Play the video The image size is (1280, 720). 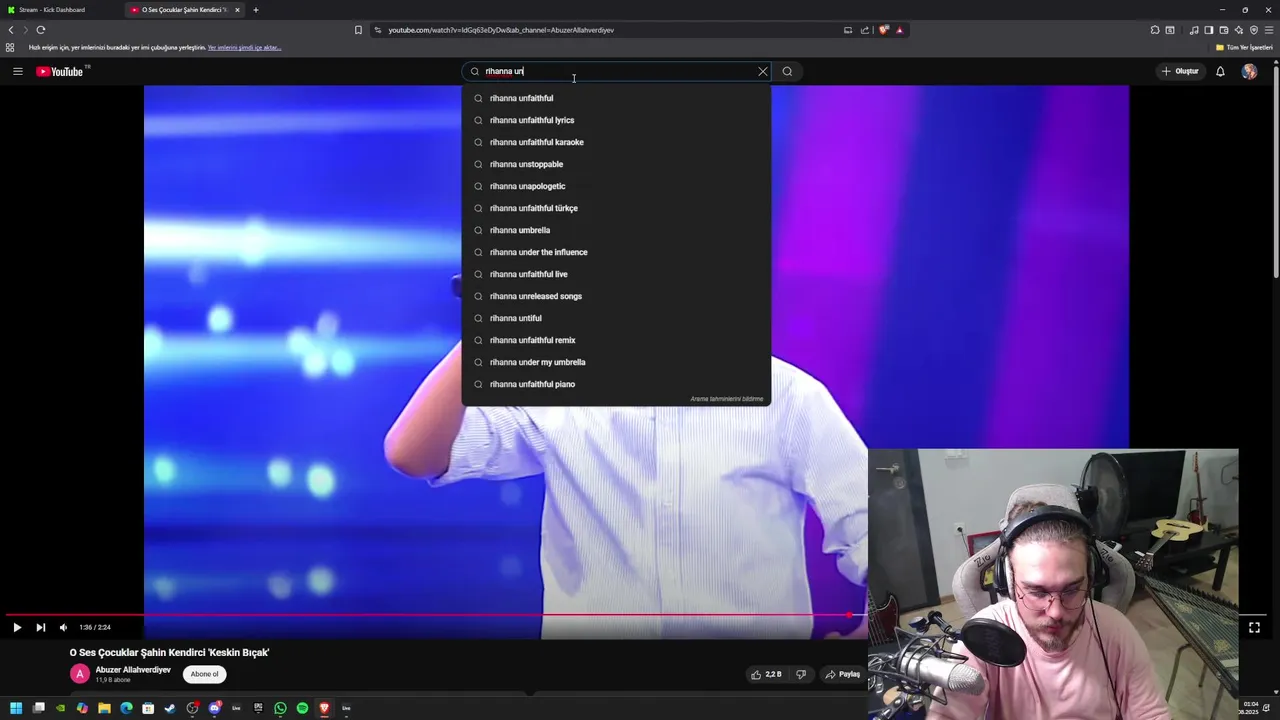(17, 627)
